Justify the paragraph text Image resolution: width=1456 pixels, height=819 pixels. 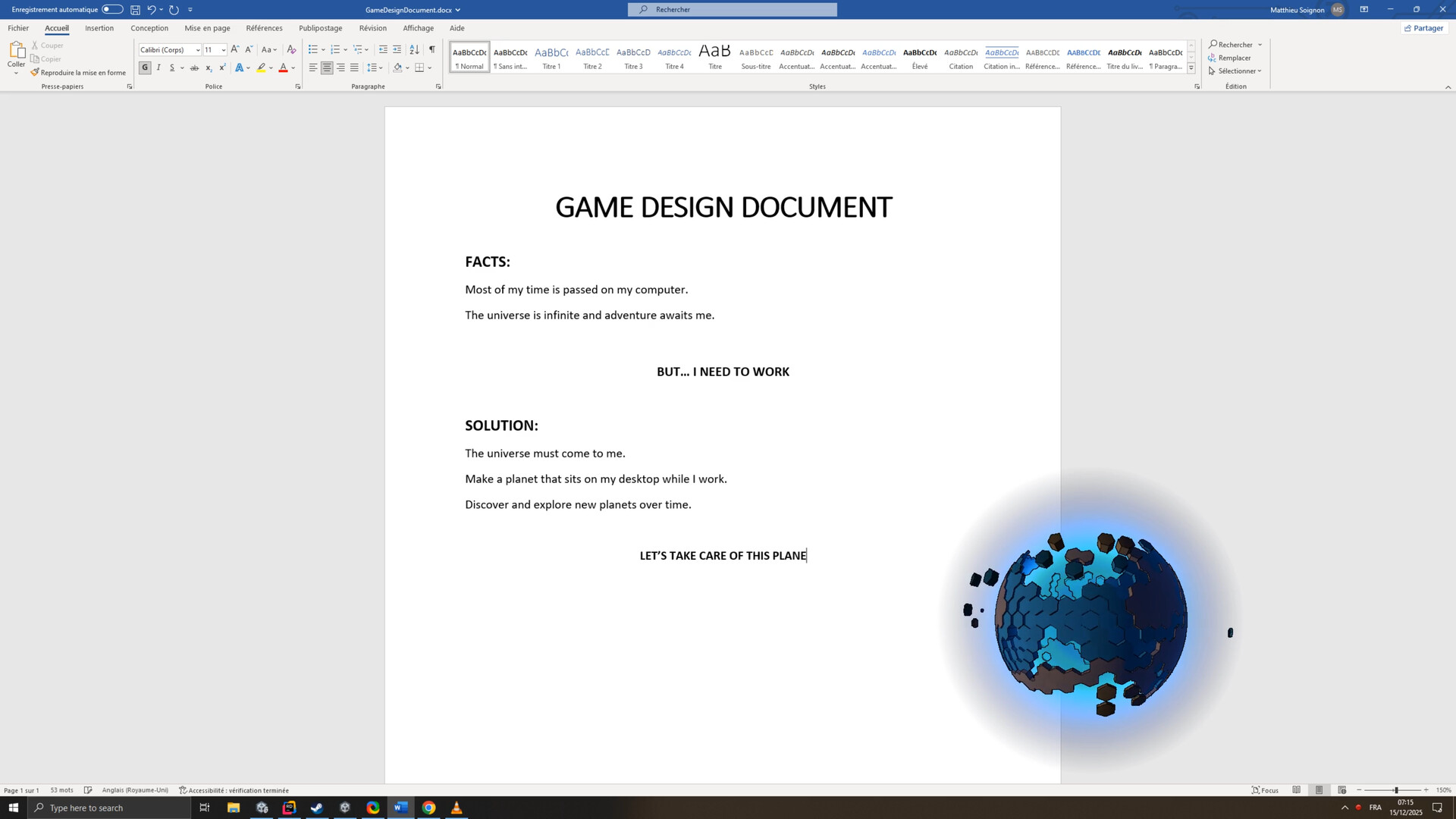354,67
